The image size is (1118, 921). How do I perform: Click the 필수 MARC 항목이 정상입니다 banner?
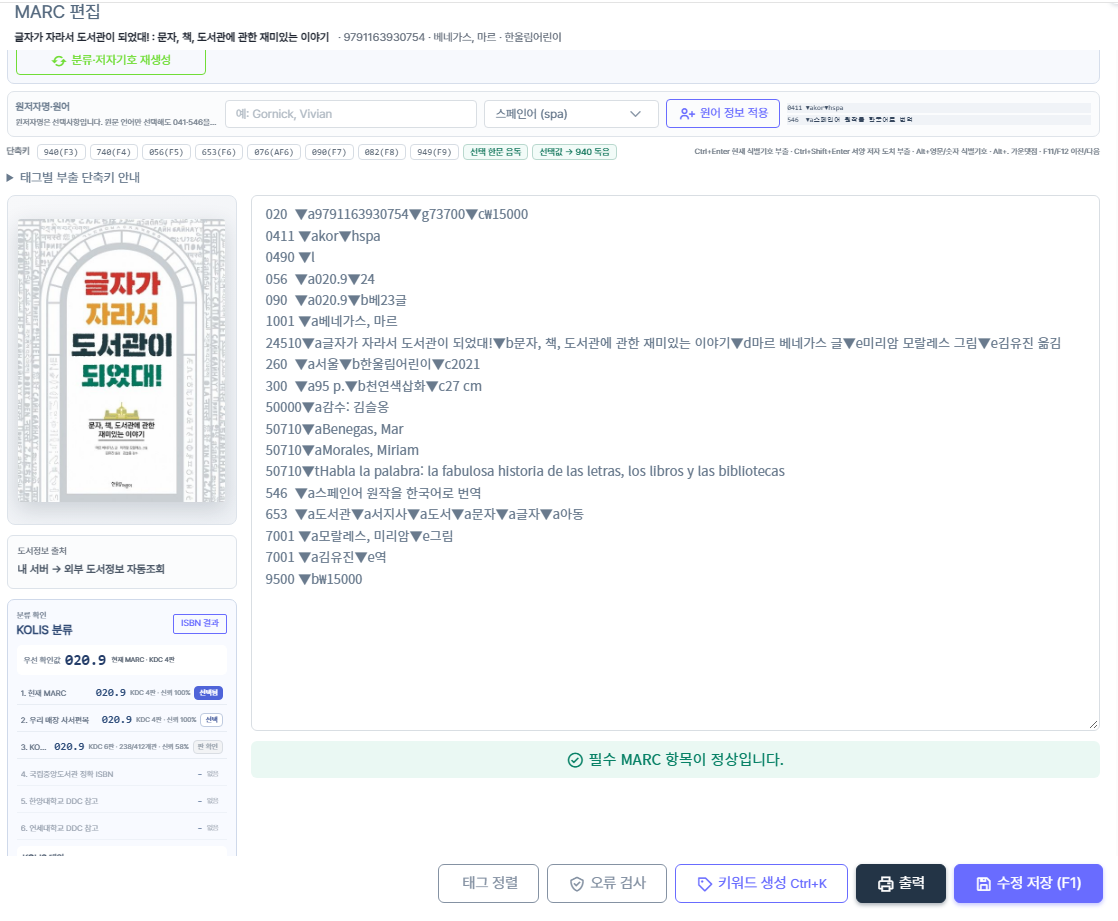tap(675, 760)
